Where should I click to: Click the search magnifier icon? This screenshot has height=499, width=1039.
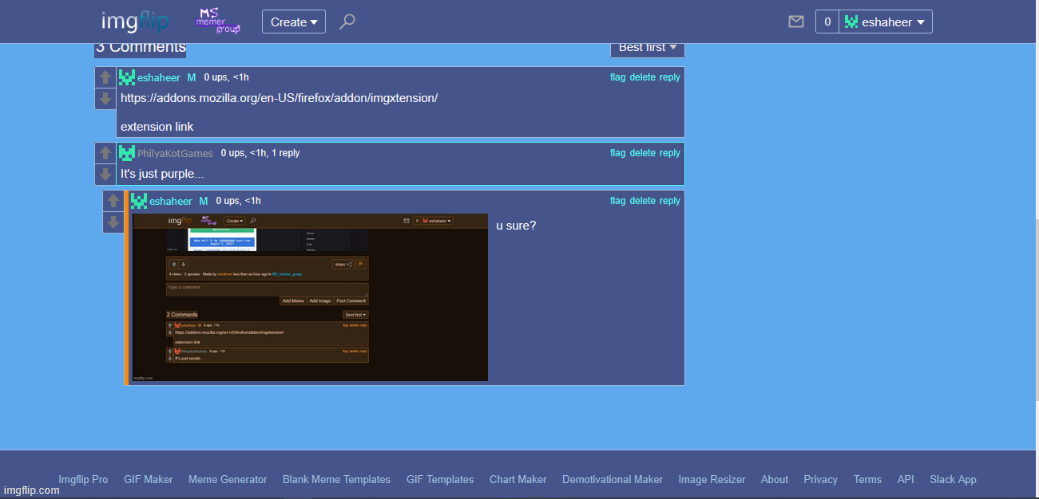(347, 21)
